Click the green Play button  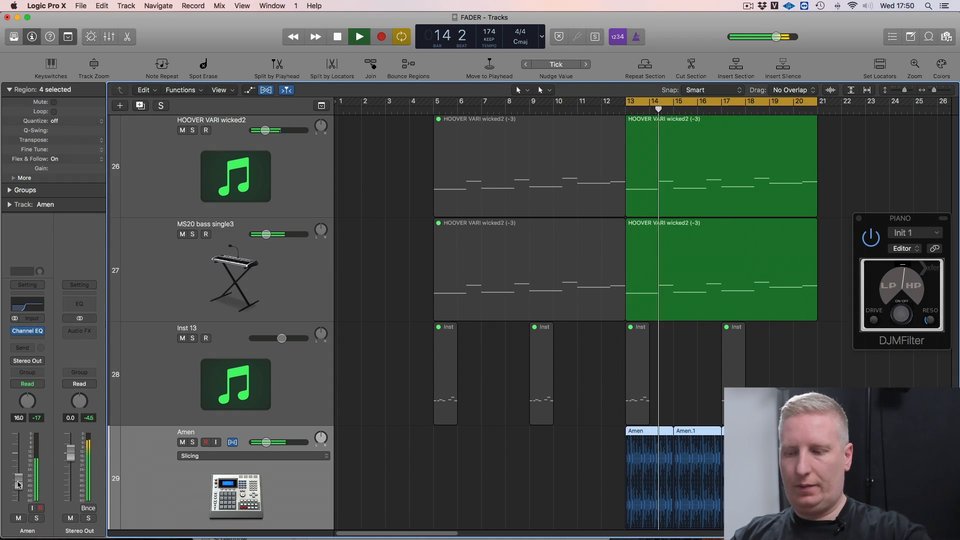(x=359, y=37)
